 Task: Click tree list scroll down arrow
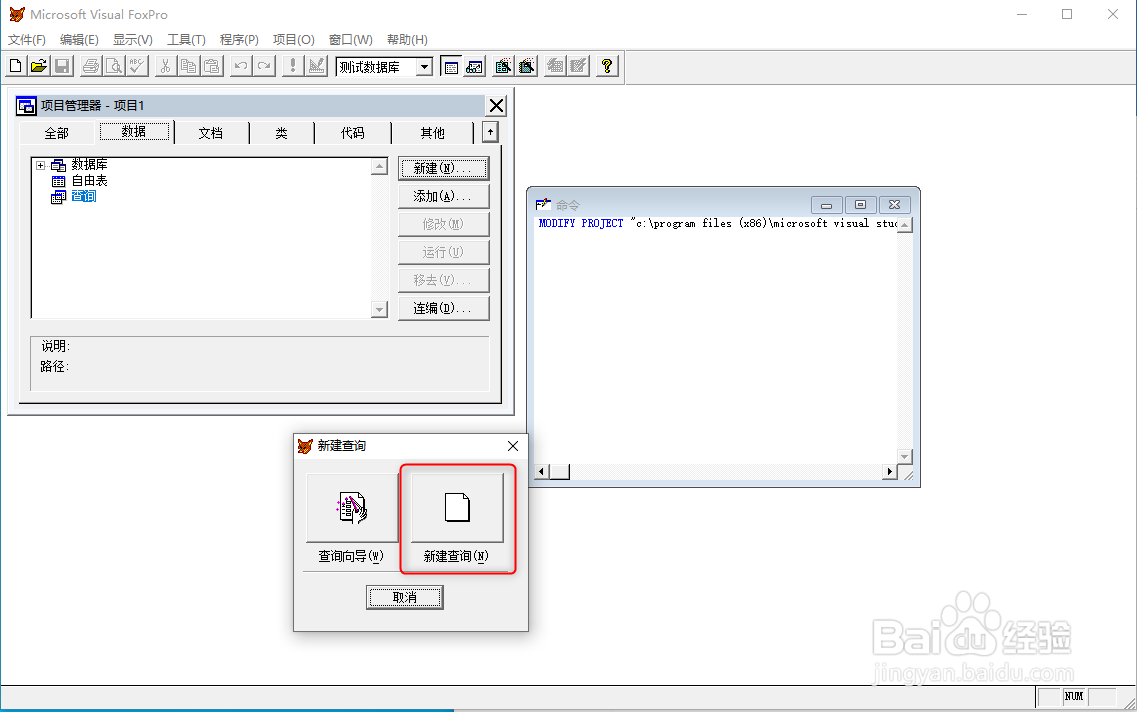tap(379, 310)
